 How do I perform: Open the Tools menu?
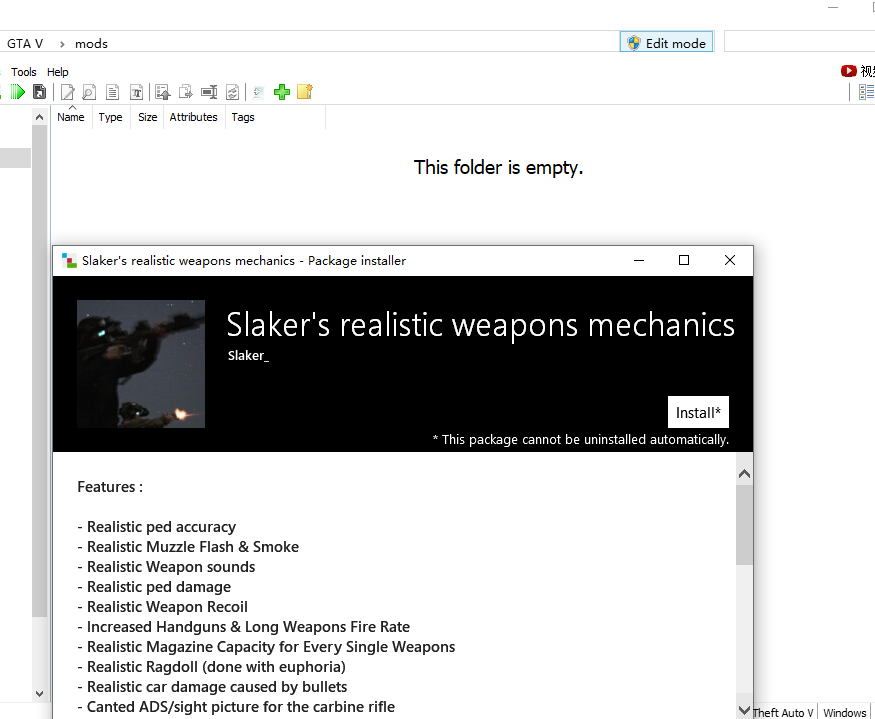click(x=24, y=72)
